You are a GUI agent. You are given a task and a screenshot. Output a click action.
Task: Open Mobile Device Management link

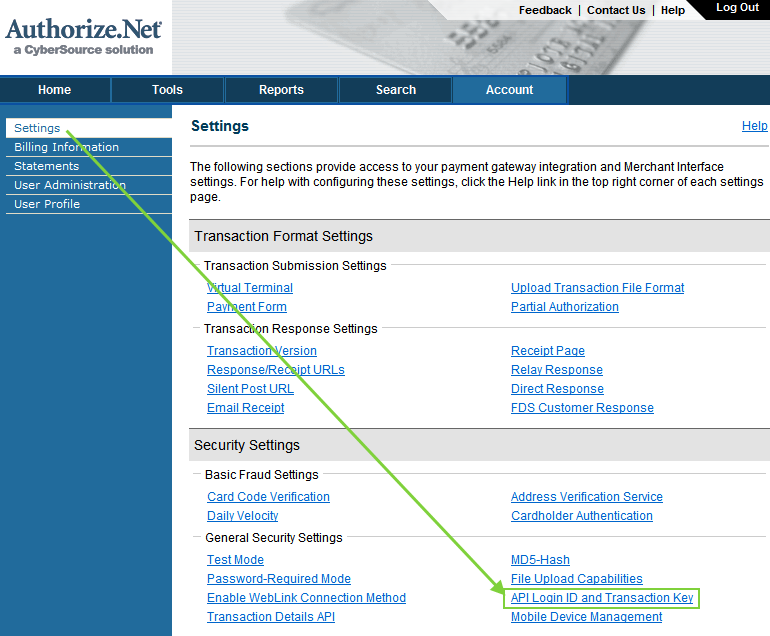click(x=586, y=617)
